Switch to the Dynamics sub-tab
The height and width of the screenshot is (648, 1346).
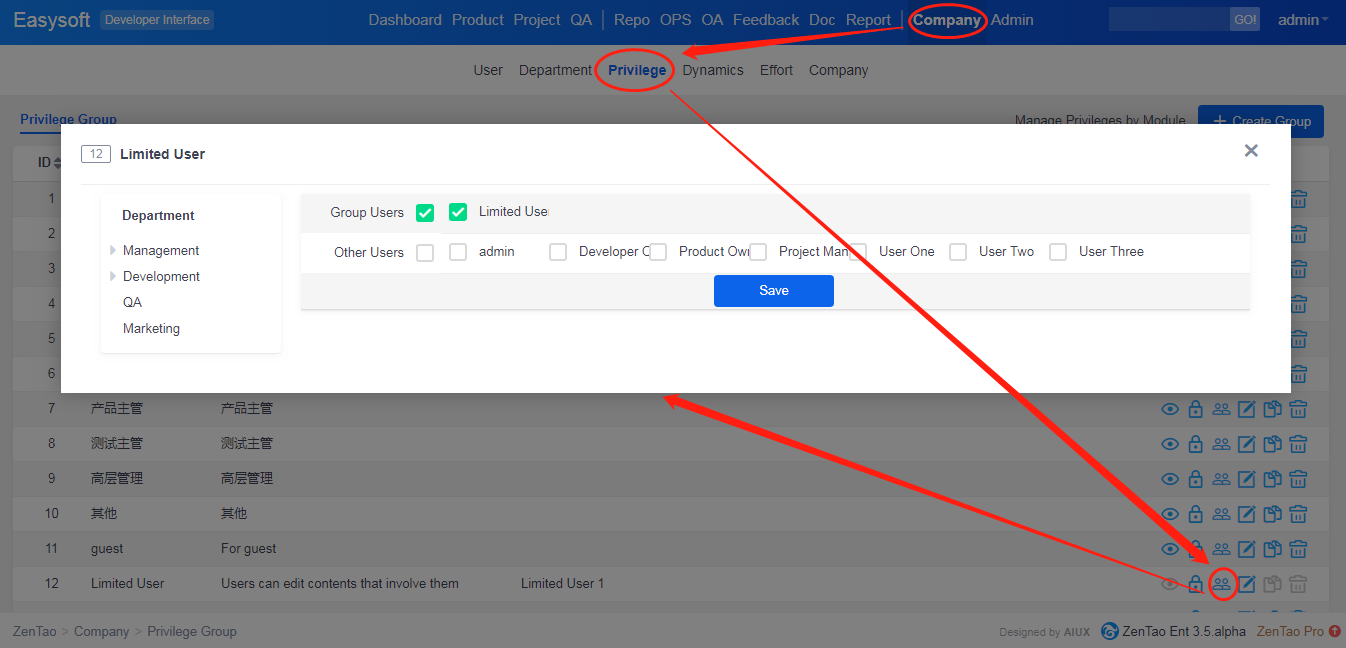[x=713, y=70]
